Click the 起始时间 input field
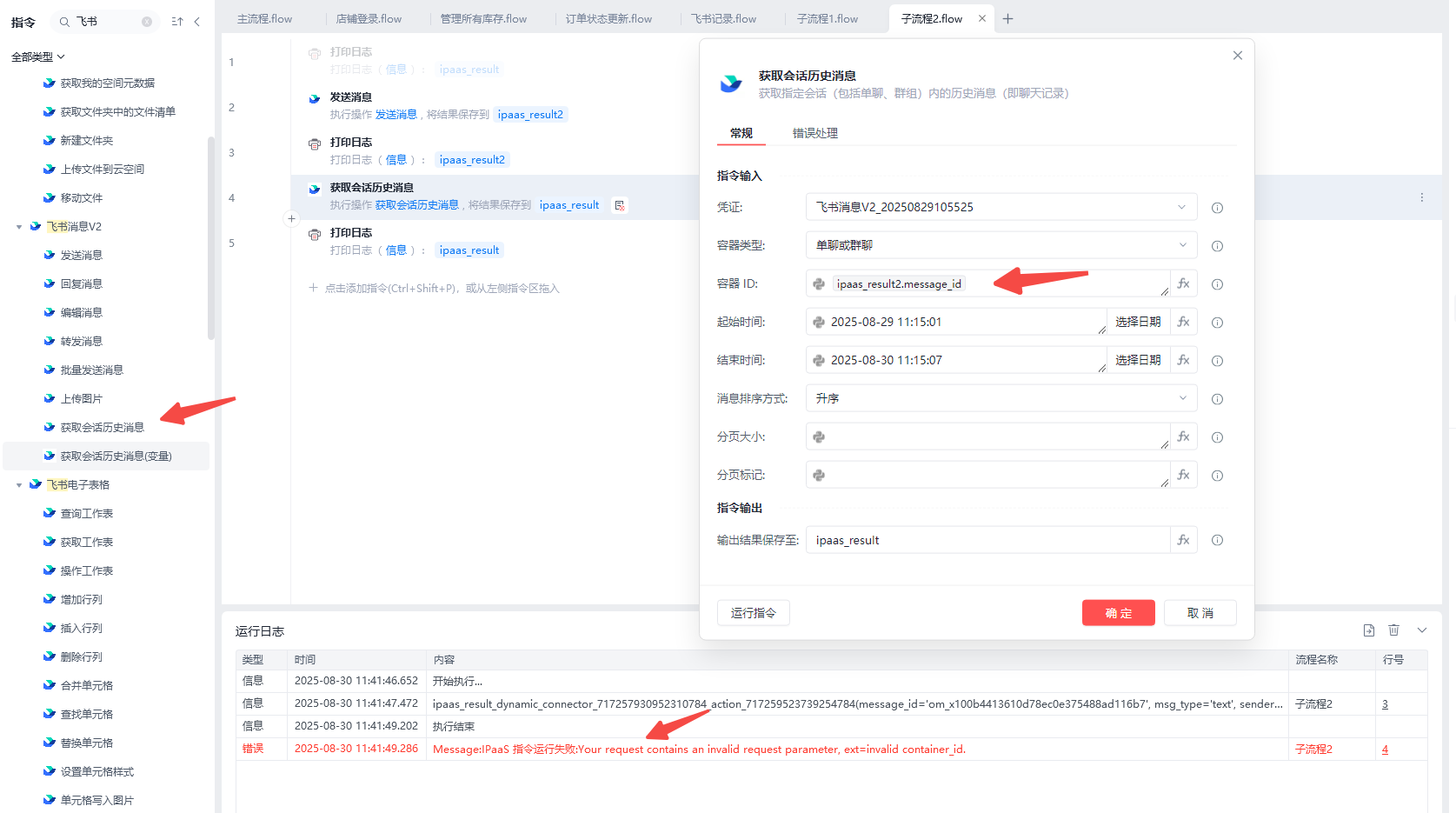This screenshot has width=1456, height=813. (956, 322)
